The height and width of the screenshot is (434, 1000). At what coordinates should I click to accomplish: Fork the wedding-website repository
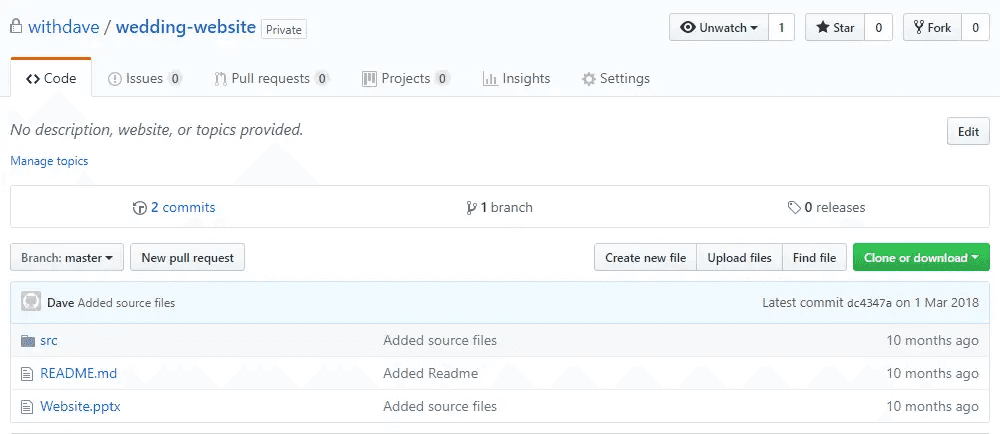pos(932,27)
